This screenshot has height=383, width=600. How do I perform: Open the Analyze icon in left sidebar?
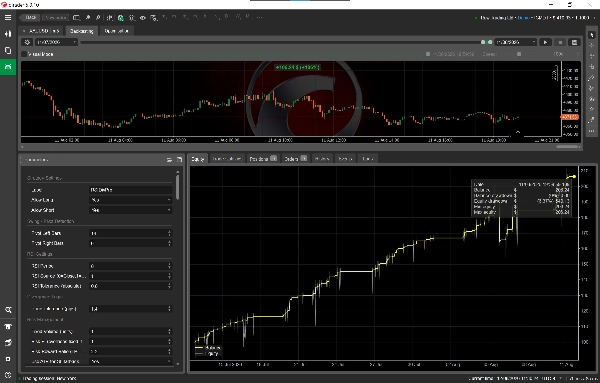[x=8, y=310]
